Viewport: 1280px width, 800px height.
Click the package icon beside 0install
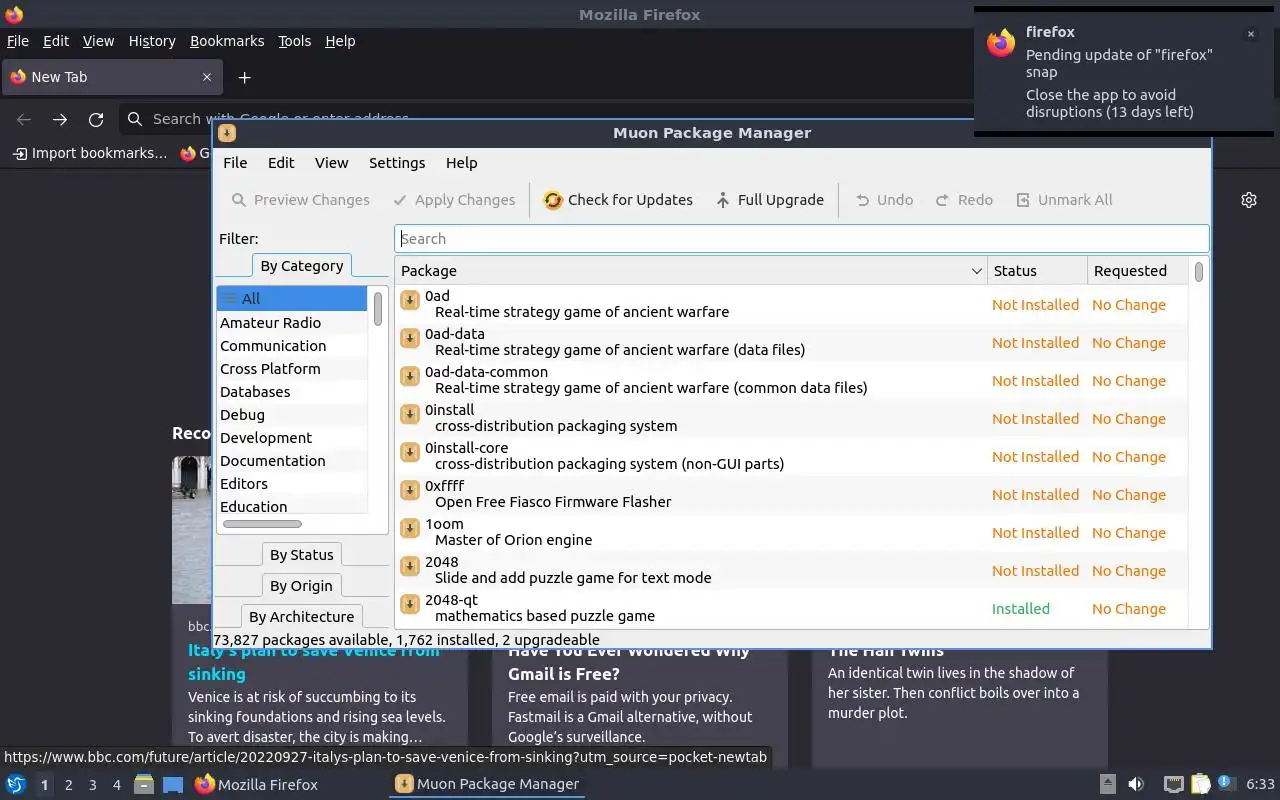point(409,414)
